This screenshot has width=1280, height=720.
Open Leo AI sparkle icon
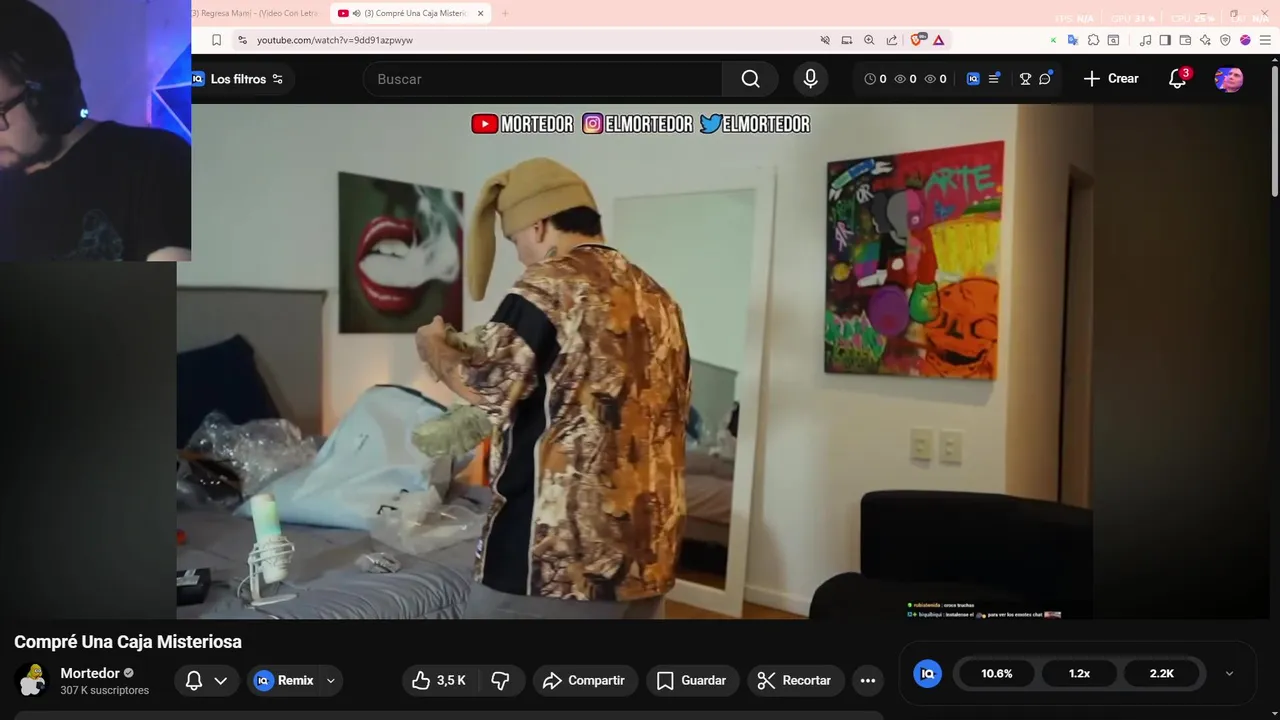click(1205, 40)
